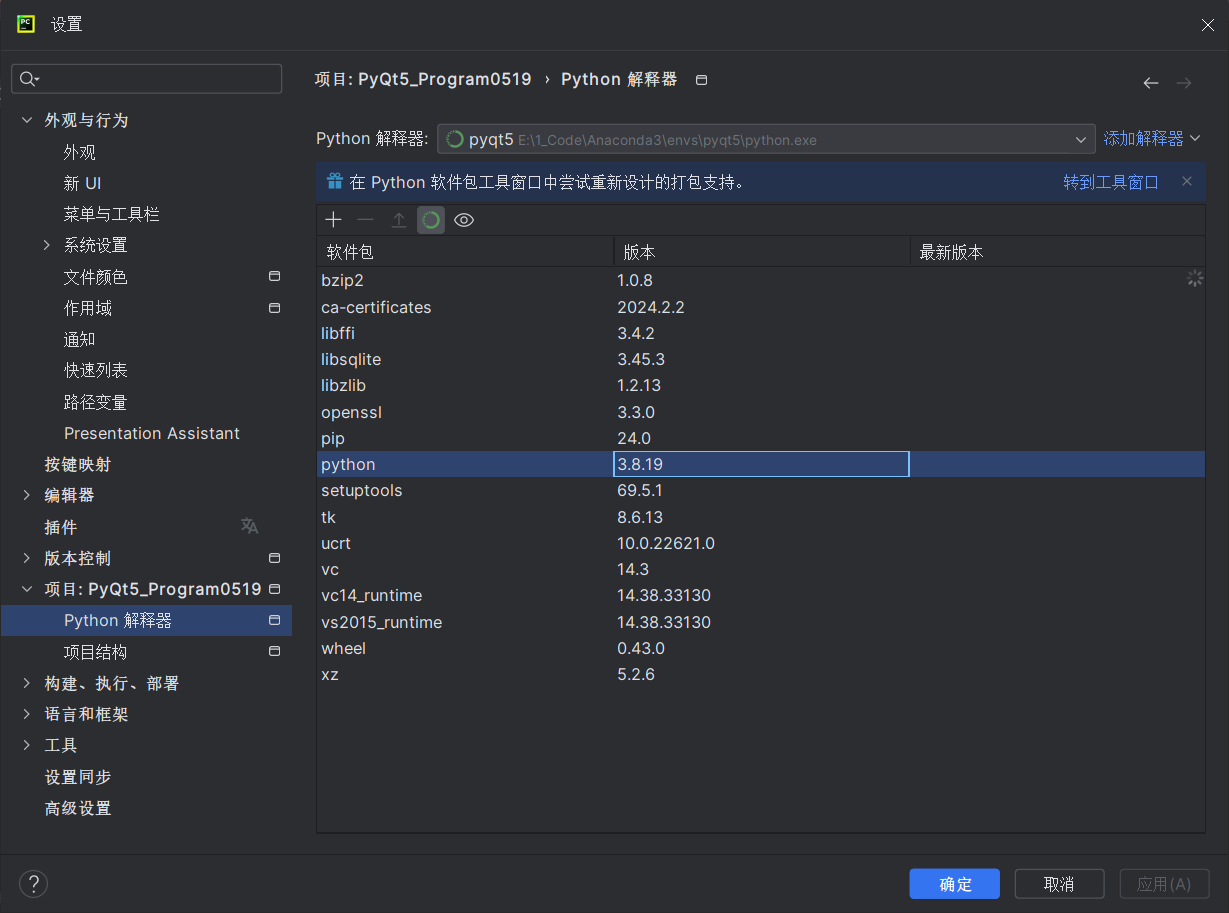Collapse the 项目: PyQt5_Program0519 section
This screenshot has width=1229, height=913.
point(26,589)
